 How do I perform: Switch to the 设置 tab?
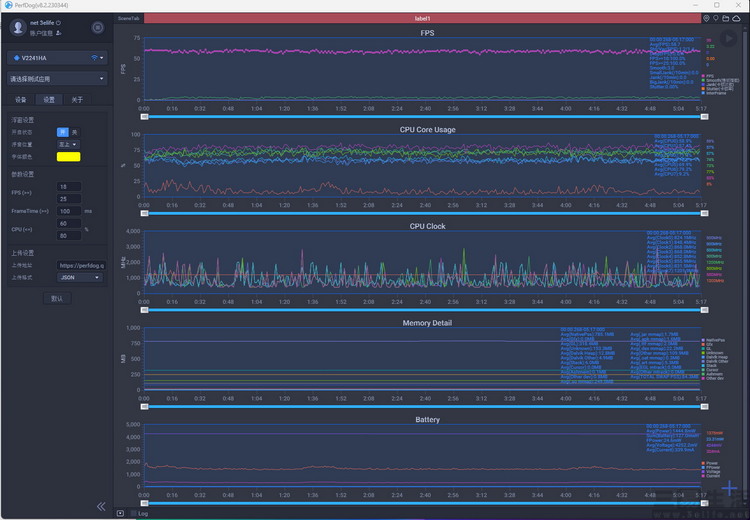click(49, 100)
